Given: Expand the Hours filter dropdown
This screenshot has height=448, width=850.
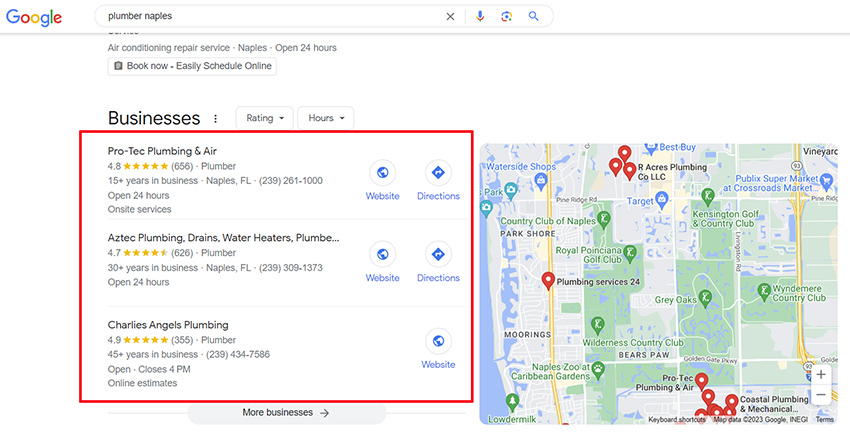Looking at the screenshot, I should point(326,118).
